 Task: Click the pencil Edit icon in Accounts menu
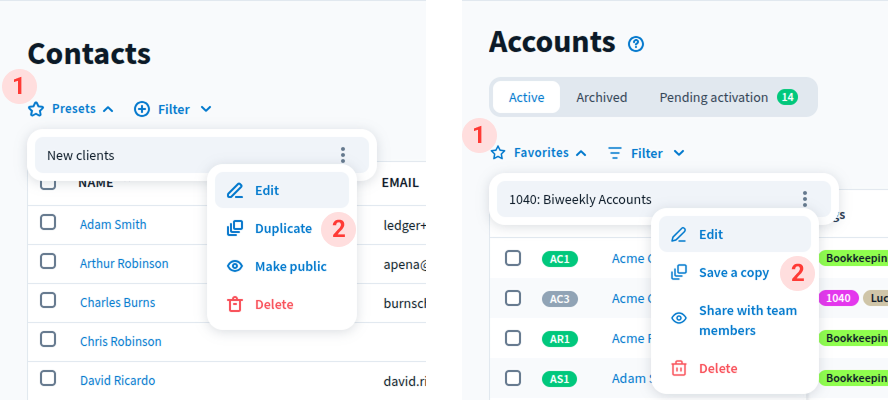[x=679, y=234]
